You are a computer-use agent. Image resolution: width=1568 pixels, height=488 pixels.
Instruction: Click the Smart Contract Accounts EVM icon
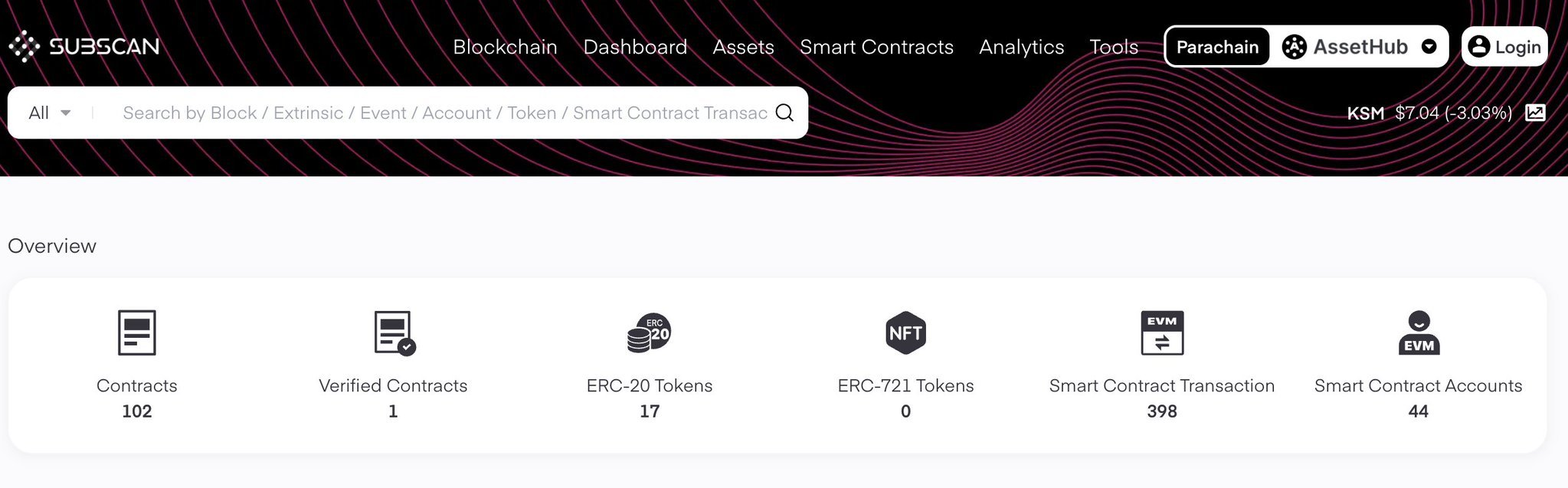pyautogui.click(x=1418, y=332)
